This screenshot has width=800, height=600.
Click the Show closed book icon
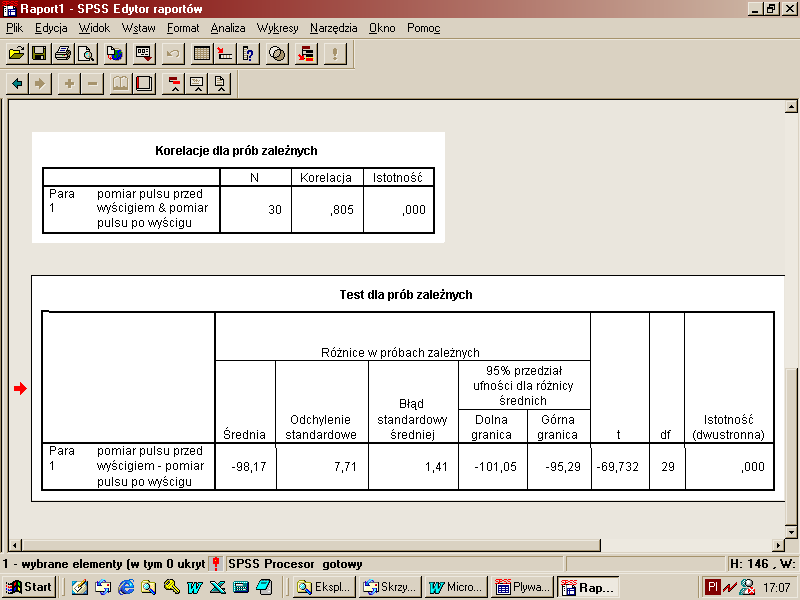point(144,83)
